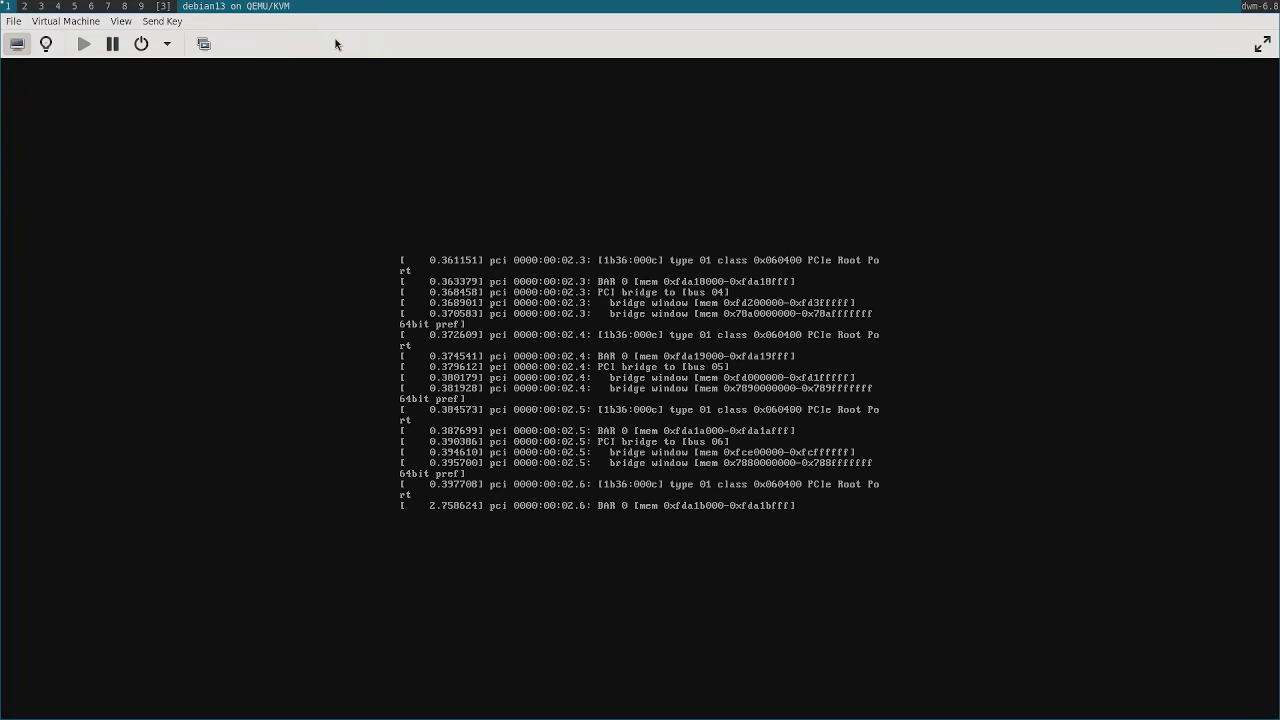The width and height of the screenshot is (1280, 720).
Task: Select dwm tag 1
Action: point(8,6)
